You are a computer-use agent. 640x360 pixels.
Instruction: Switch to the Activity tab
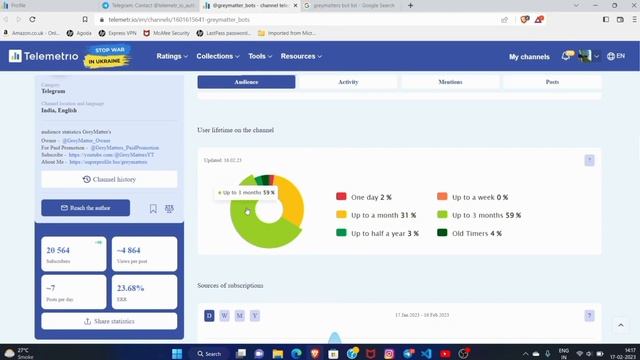point(348,82)
